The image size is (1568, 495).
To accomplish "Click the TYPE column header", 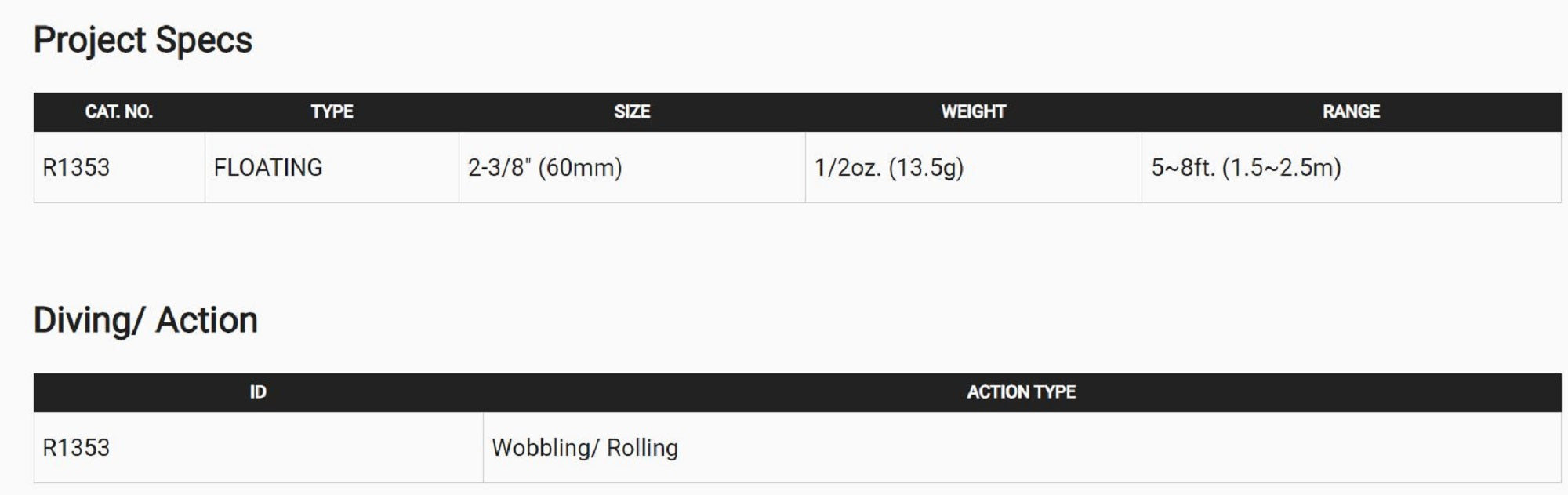I will 332,112.
